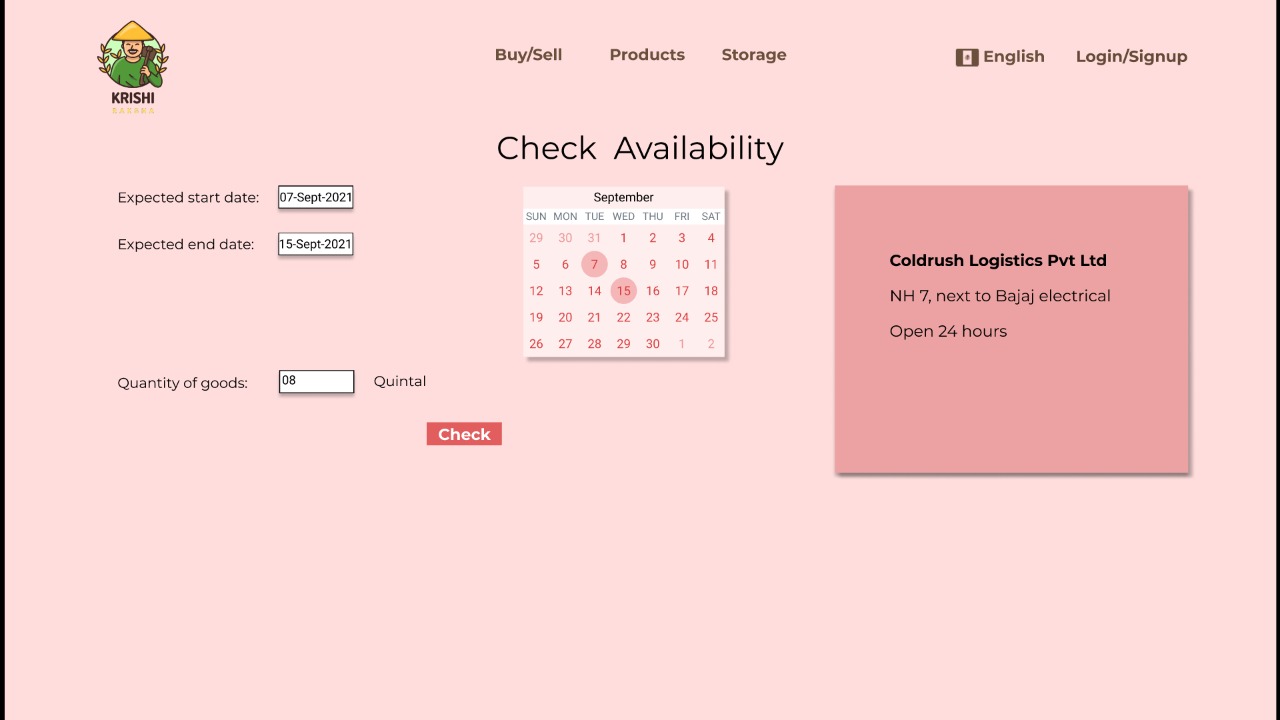Select date 10 on the calendar
This screenshot has height=720, width=1280.
[681, 264]
